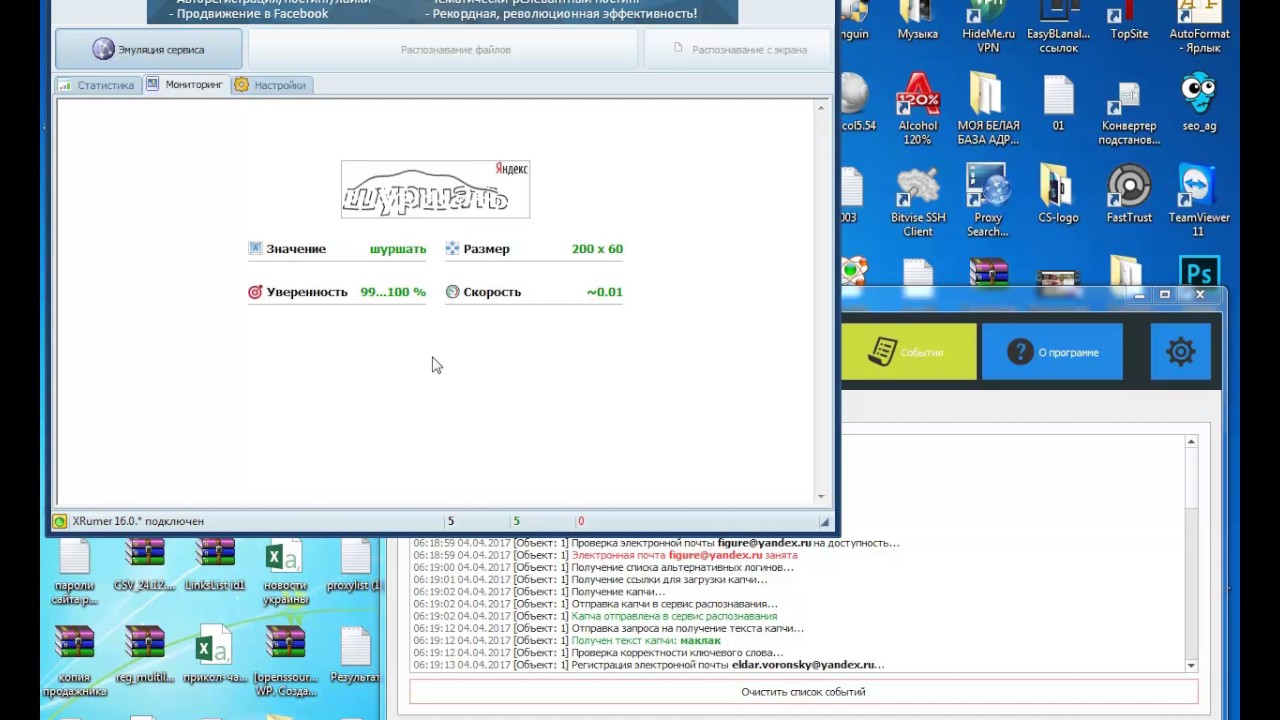The height and width of the screenshot is (720, 1280).
Task: Click event log scroll up arrow
Action: coord(1191,441)
